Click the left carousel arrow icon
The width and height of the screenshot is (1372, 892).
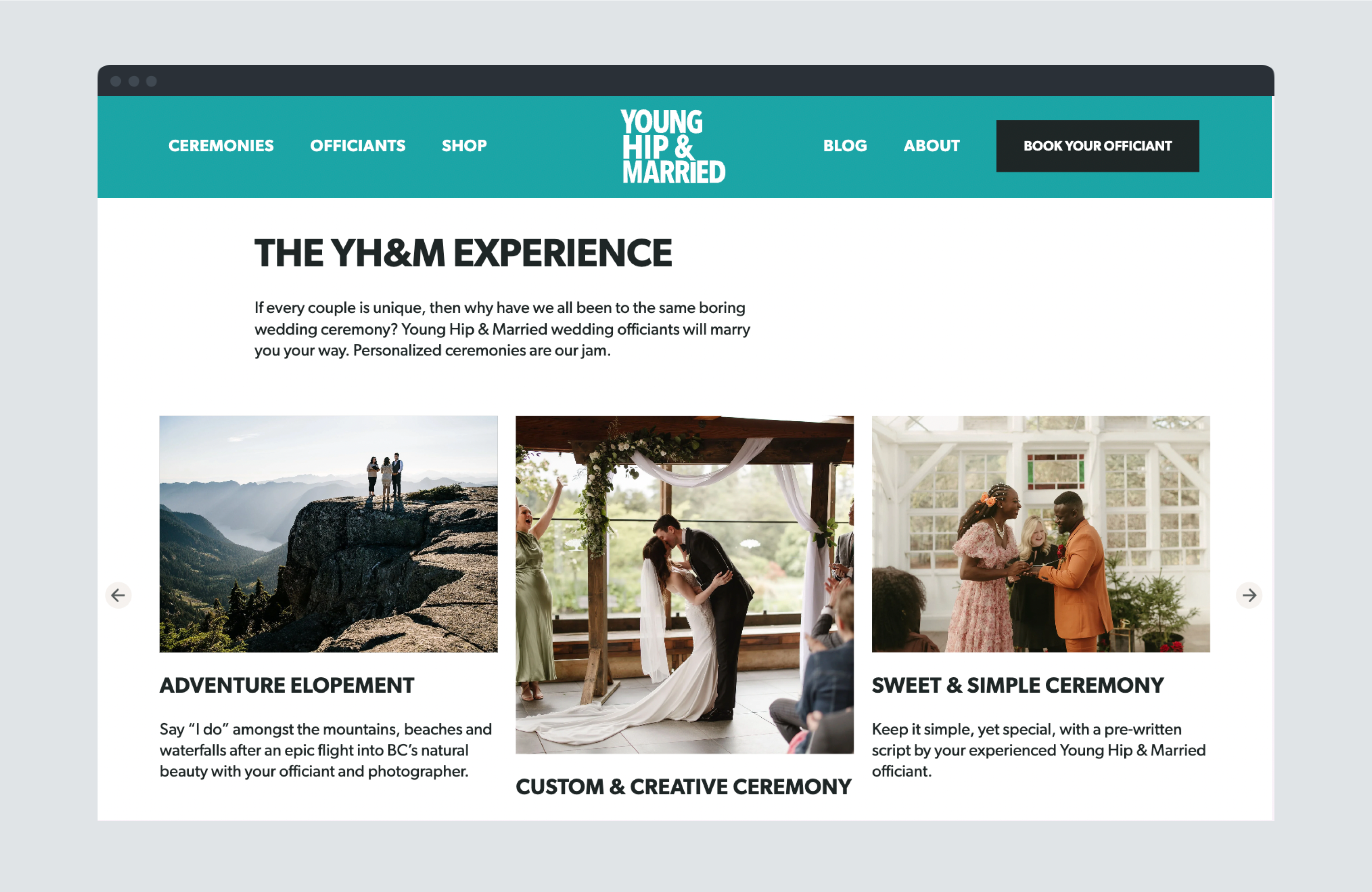point(118,595)
